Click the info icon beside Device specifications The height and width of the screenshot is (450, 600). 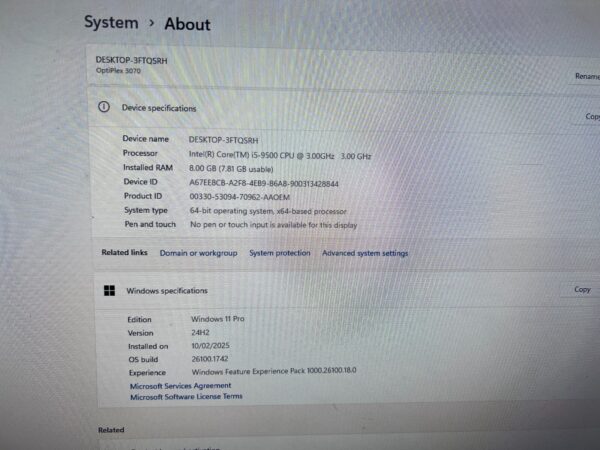click(104, 107)
